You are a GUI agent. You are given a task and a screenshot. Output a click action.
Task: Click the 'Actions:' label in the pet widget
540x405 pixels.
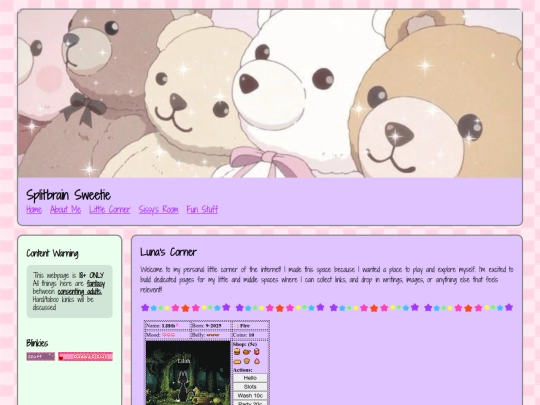point(243,370)
